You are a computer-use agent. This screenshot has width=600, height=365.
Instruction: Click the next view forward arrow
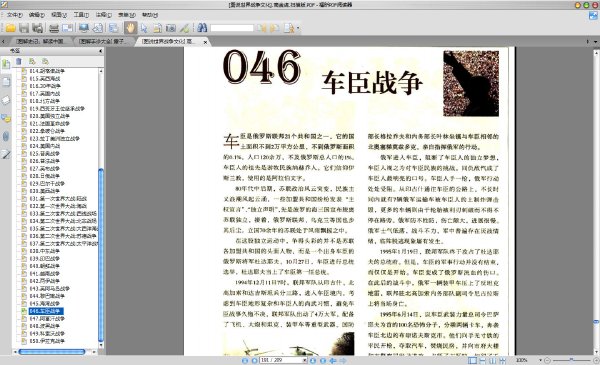point(343,361)
